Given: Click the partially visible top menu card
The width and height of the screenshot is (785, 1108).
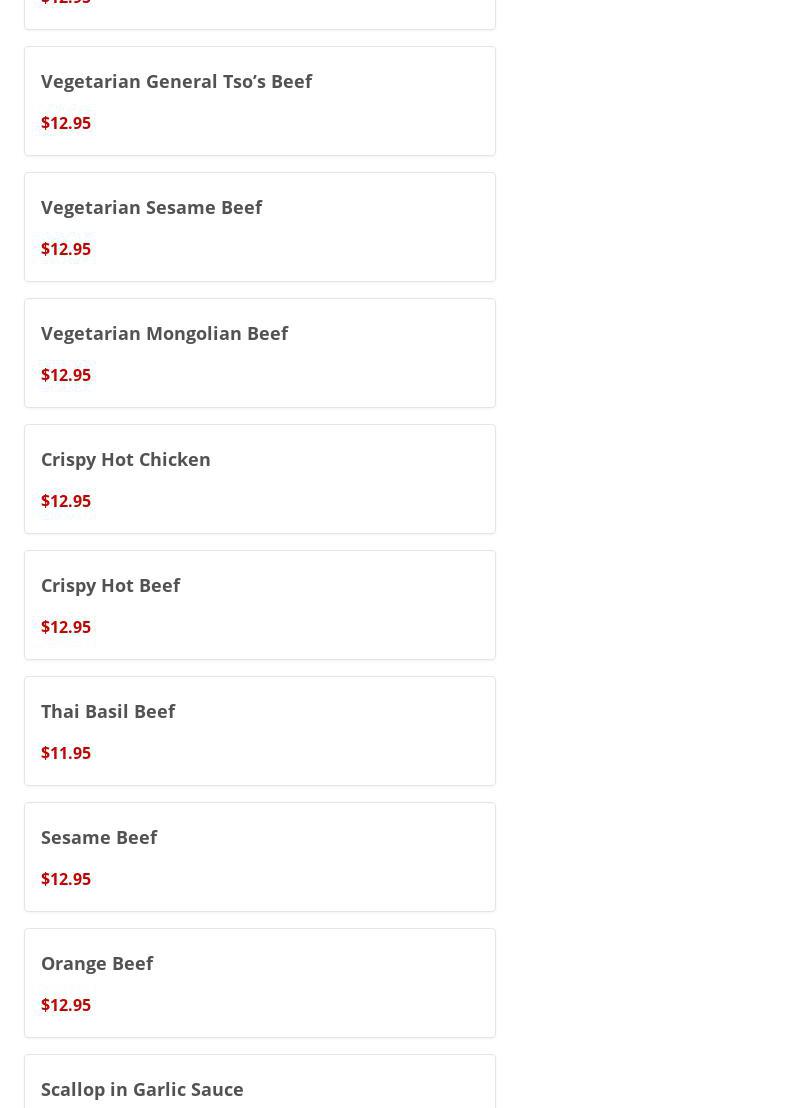Looking at the screenshot, I should 260,12.
